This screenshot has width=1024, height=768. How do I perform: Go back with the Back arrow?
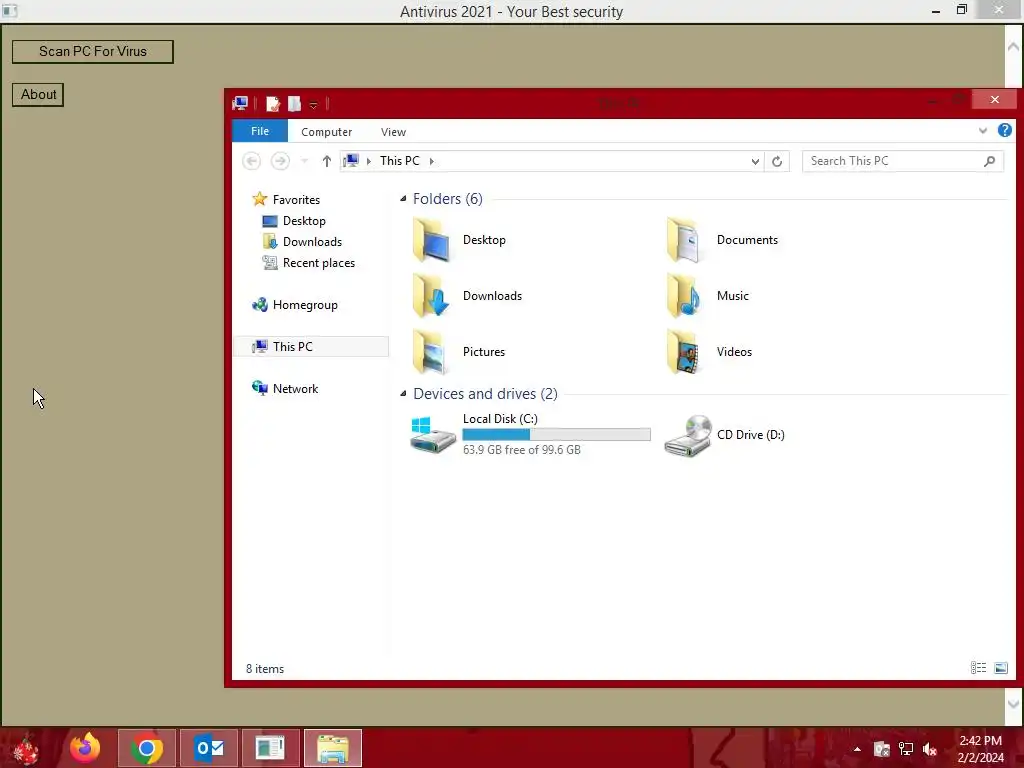tap(251, 161)
